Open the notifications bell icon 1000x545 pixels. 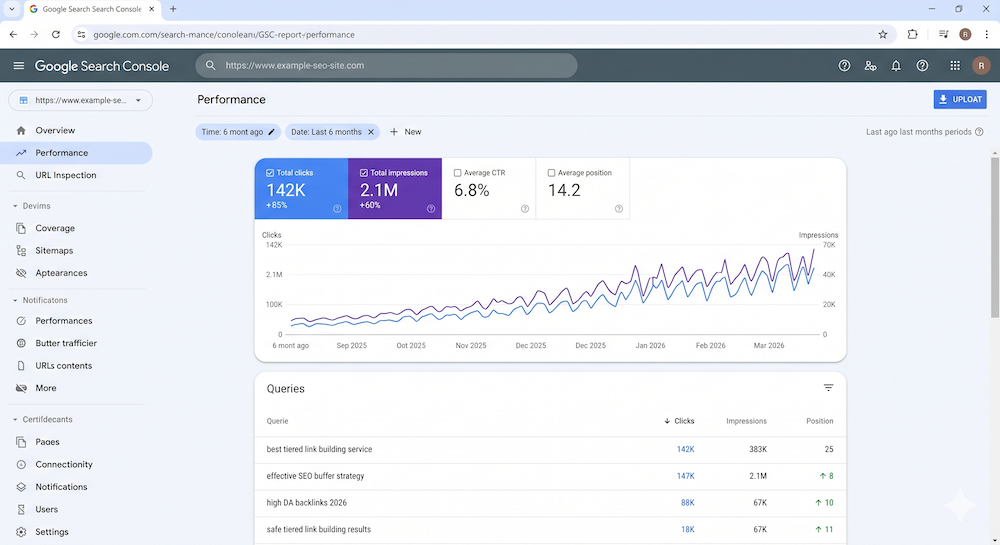896,66
